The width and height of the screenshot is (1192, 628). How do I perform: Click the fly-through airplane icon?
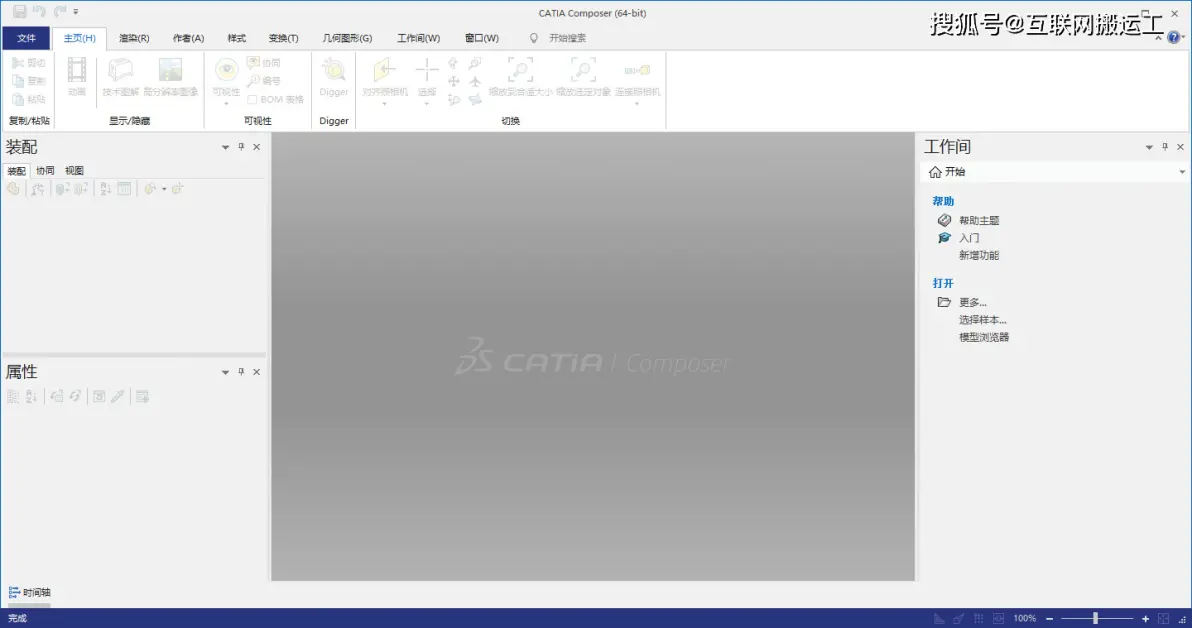pyautogui.click(x=475, y=81)
